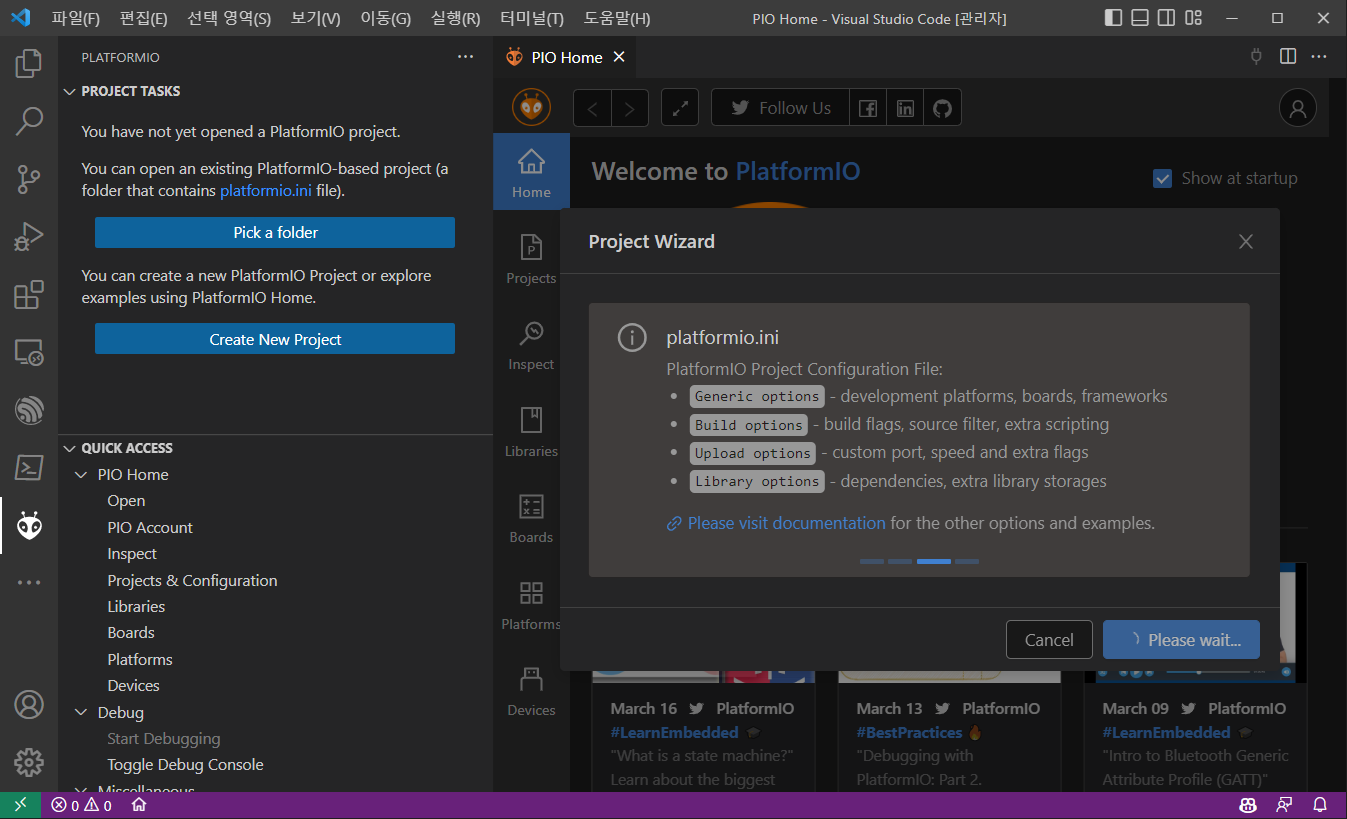Screen dimensions: 1347x819
Task: Open editor More Actions ellipsis
Action: click(1320, 57)
